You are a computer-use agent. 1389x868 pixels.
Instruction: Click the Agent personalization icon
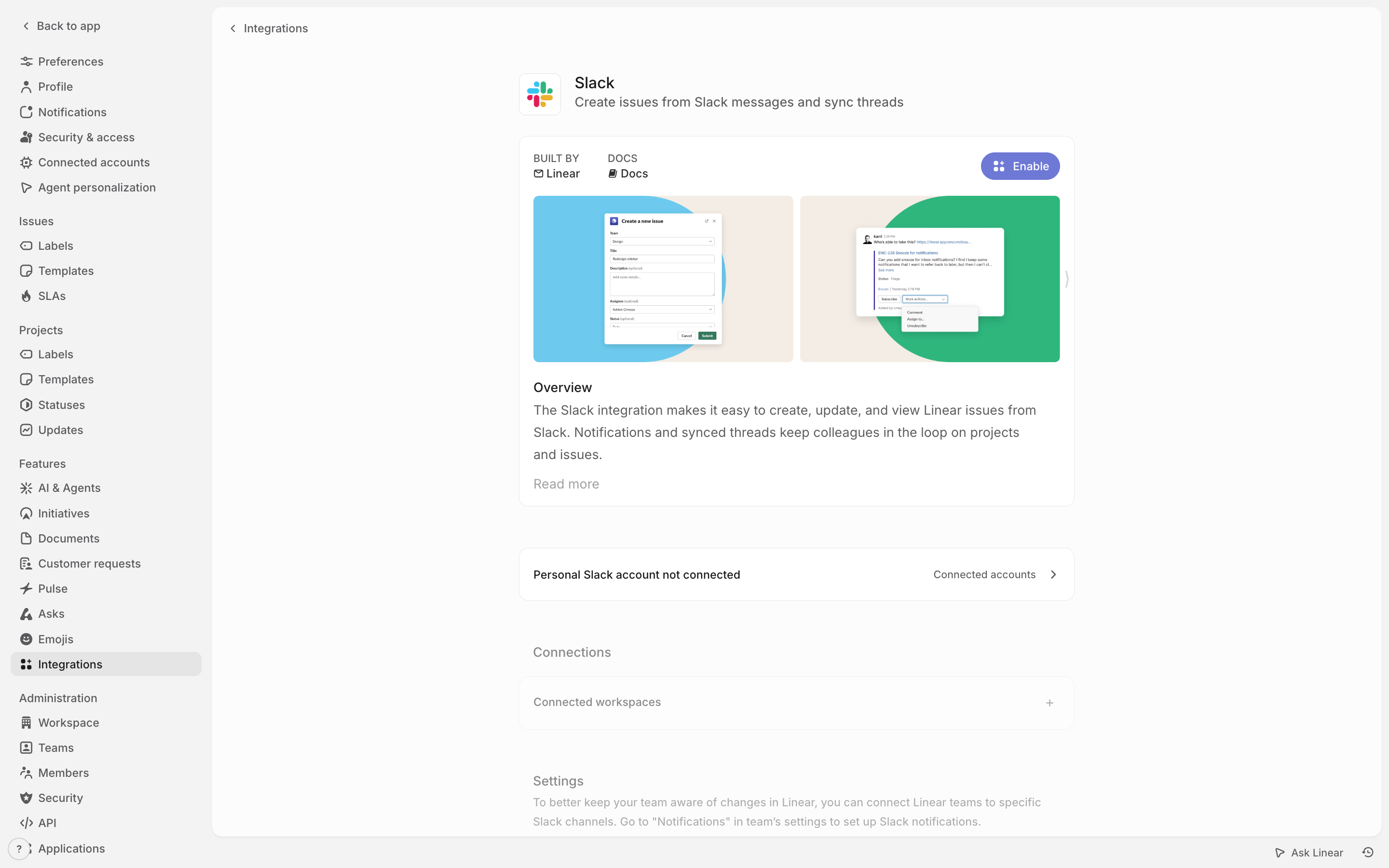(x=26, y=188)
